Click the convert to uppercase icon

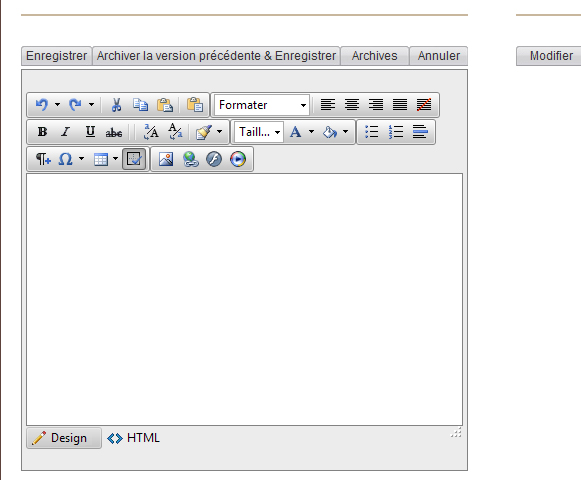coord(151,132)
